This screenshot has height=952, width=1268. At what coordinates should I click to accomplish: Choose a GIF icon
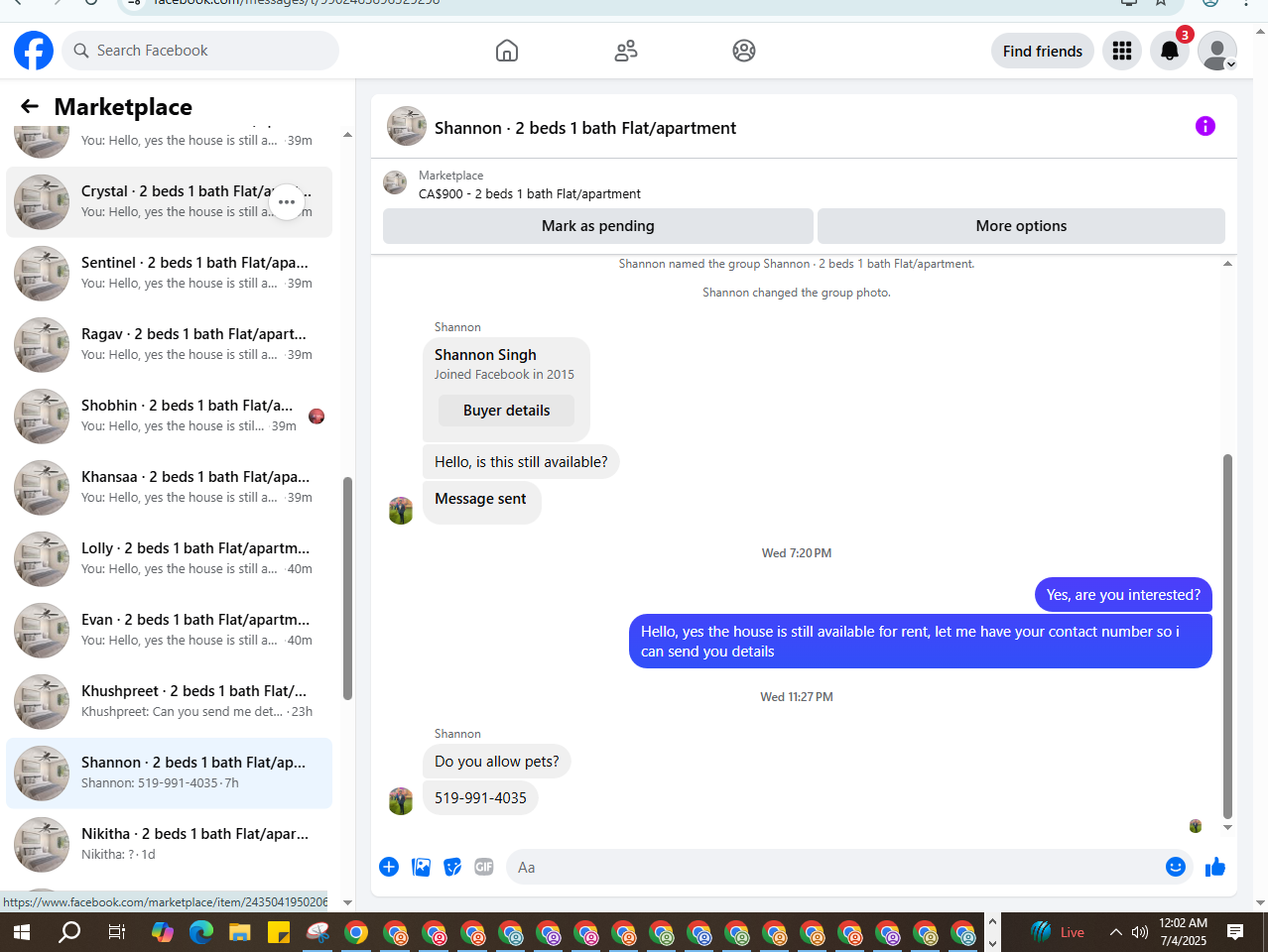[484, 867]
